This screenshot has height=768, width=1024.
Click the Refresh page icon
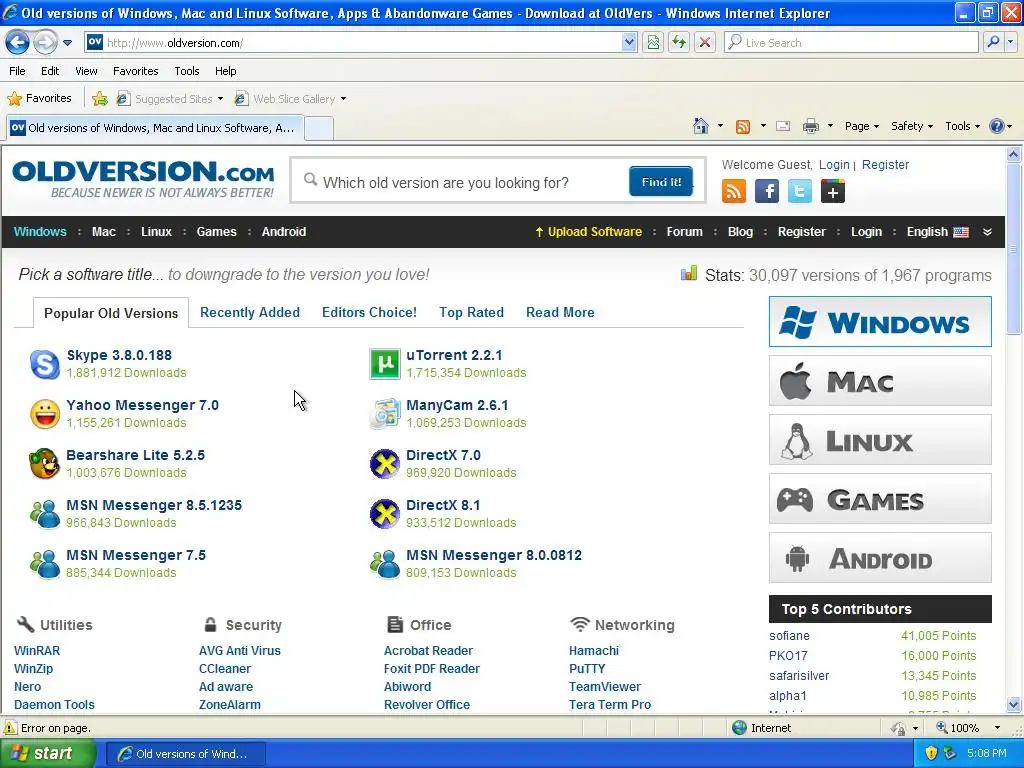[x=679, y=43]
